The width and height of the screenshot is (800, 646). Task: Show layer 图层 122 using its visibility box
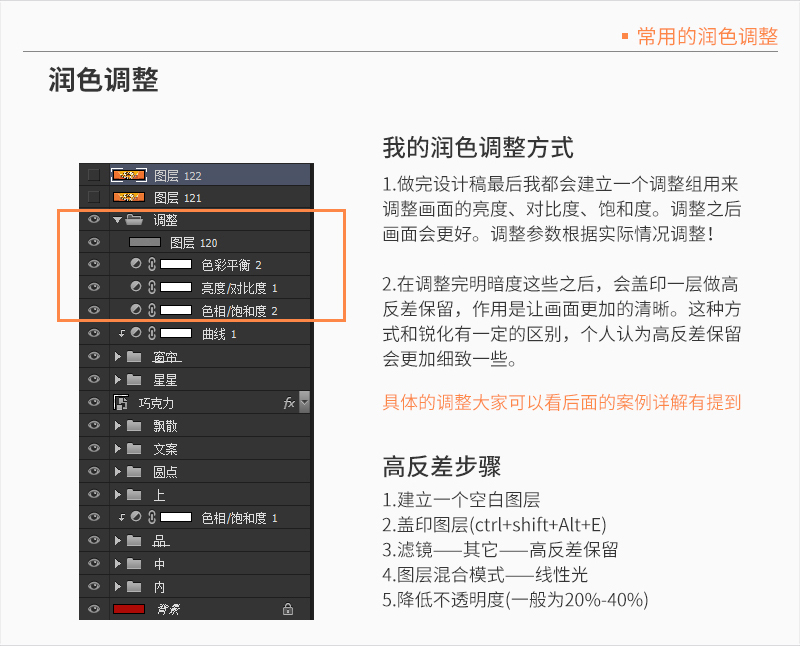[94, 175]
